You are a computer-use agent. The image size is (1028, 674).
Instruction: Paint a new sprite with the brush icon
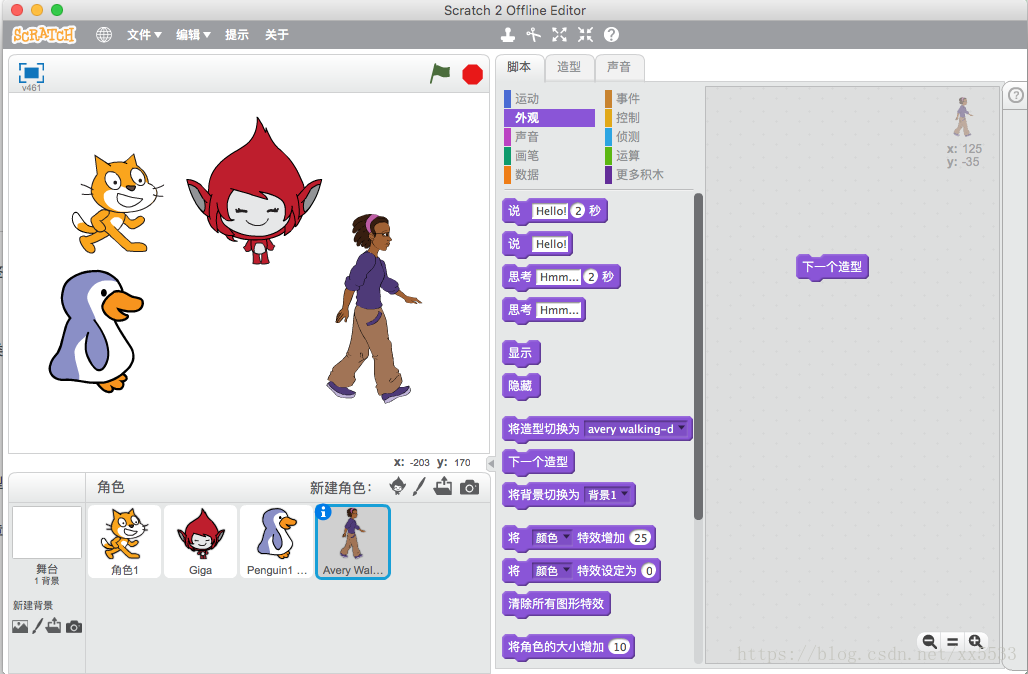click(x=420, y=486)
